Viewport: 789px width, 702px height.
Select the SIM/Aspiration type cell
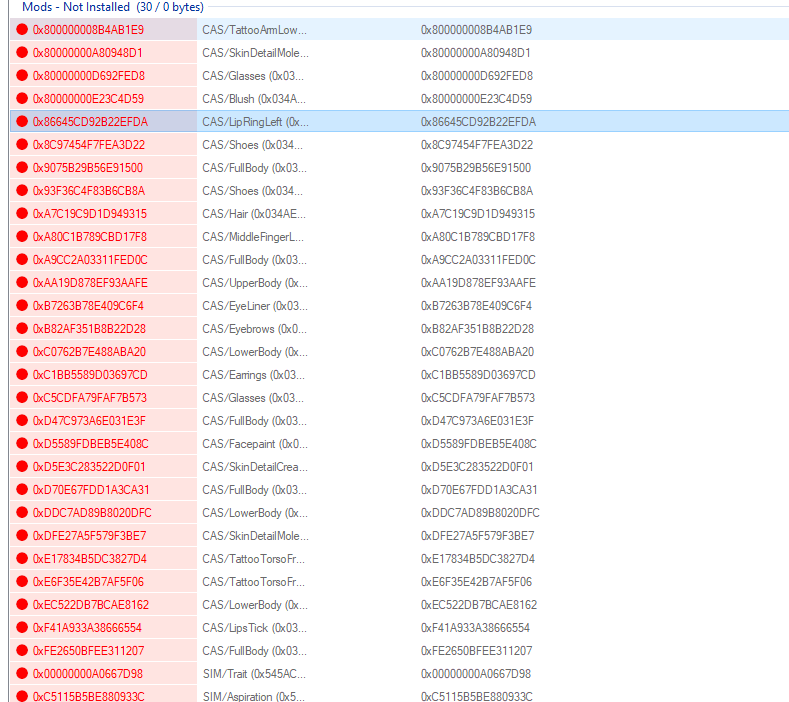coord(253,696)
